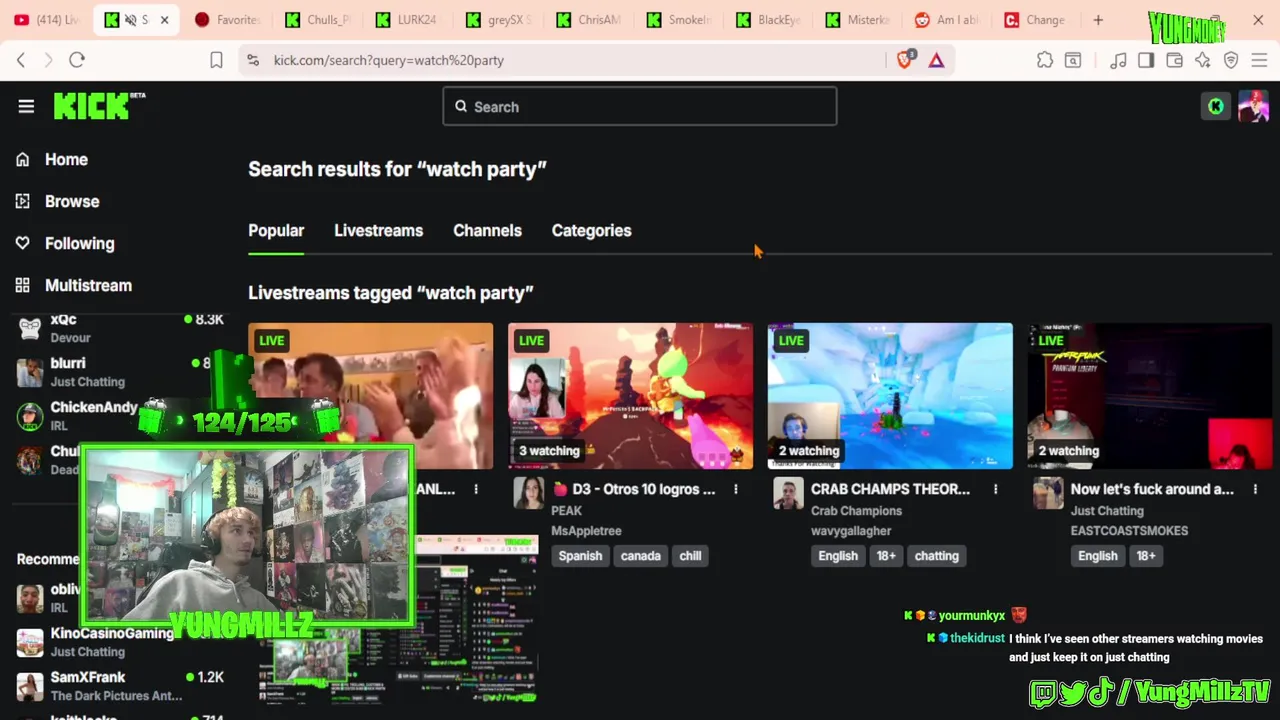1280x720 pixels.
Task: Switch to the 'Change' tab
Action: (1036, 20)
